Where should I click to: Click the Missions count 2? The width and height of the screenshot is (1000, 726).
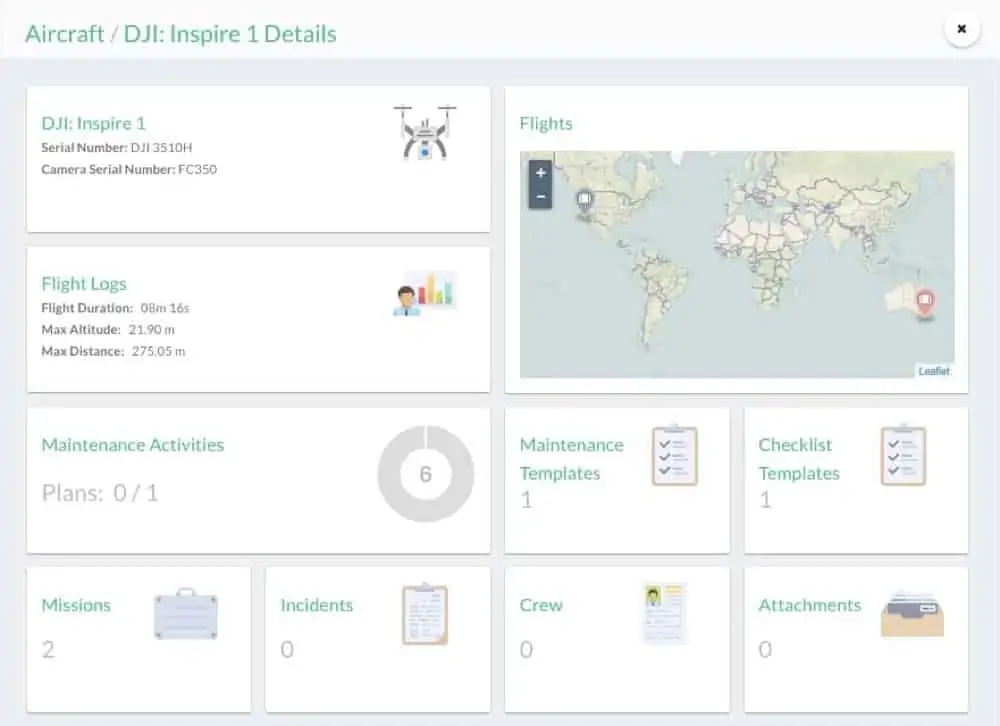pos(48,649)
